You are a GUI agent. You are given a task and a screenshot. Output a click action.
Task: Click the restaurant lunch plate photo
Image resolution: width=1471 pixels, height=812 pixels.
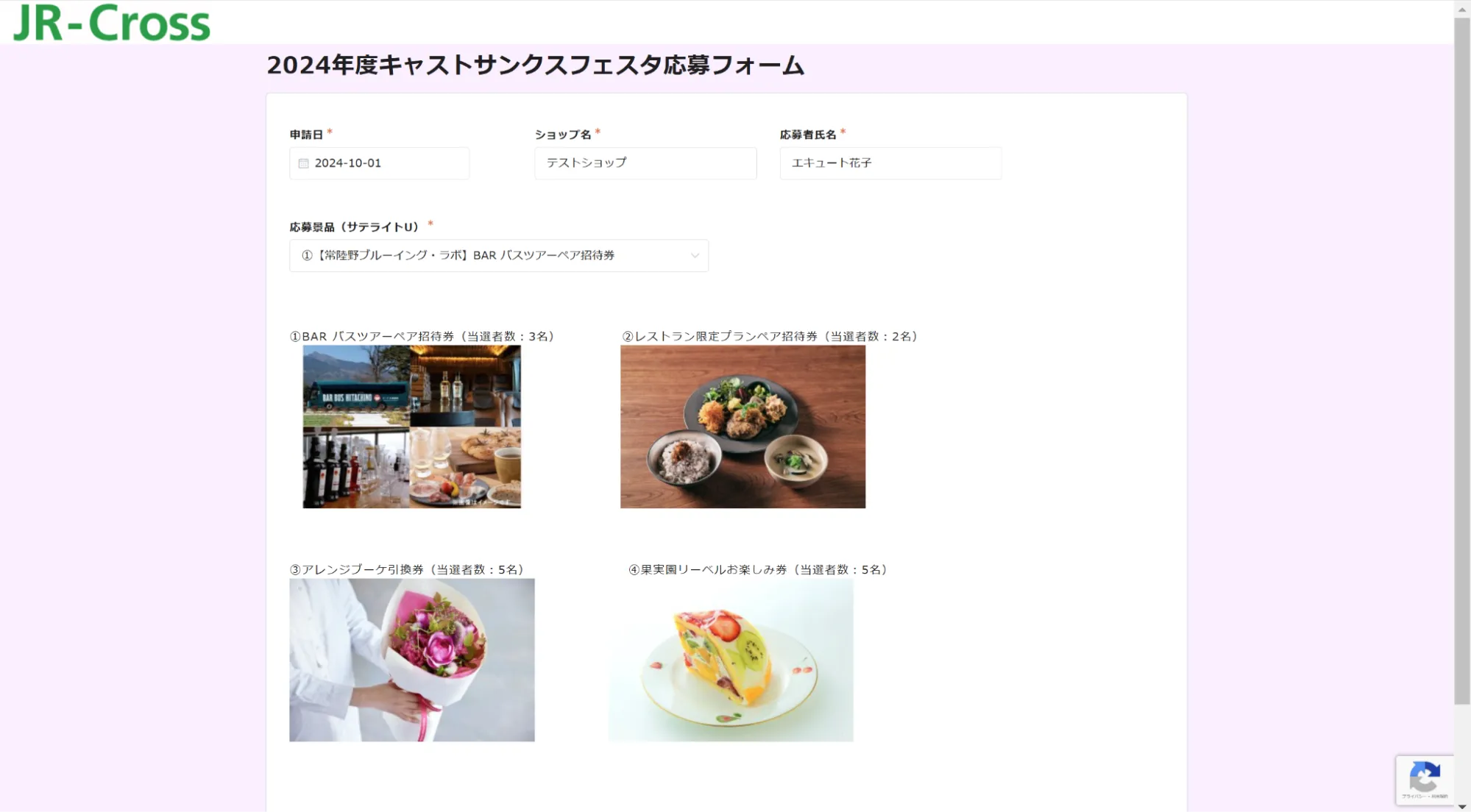[x=742, y=427]
